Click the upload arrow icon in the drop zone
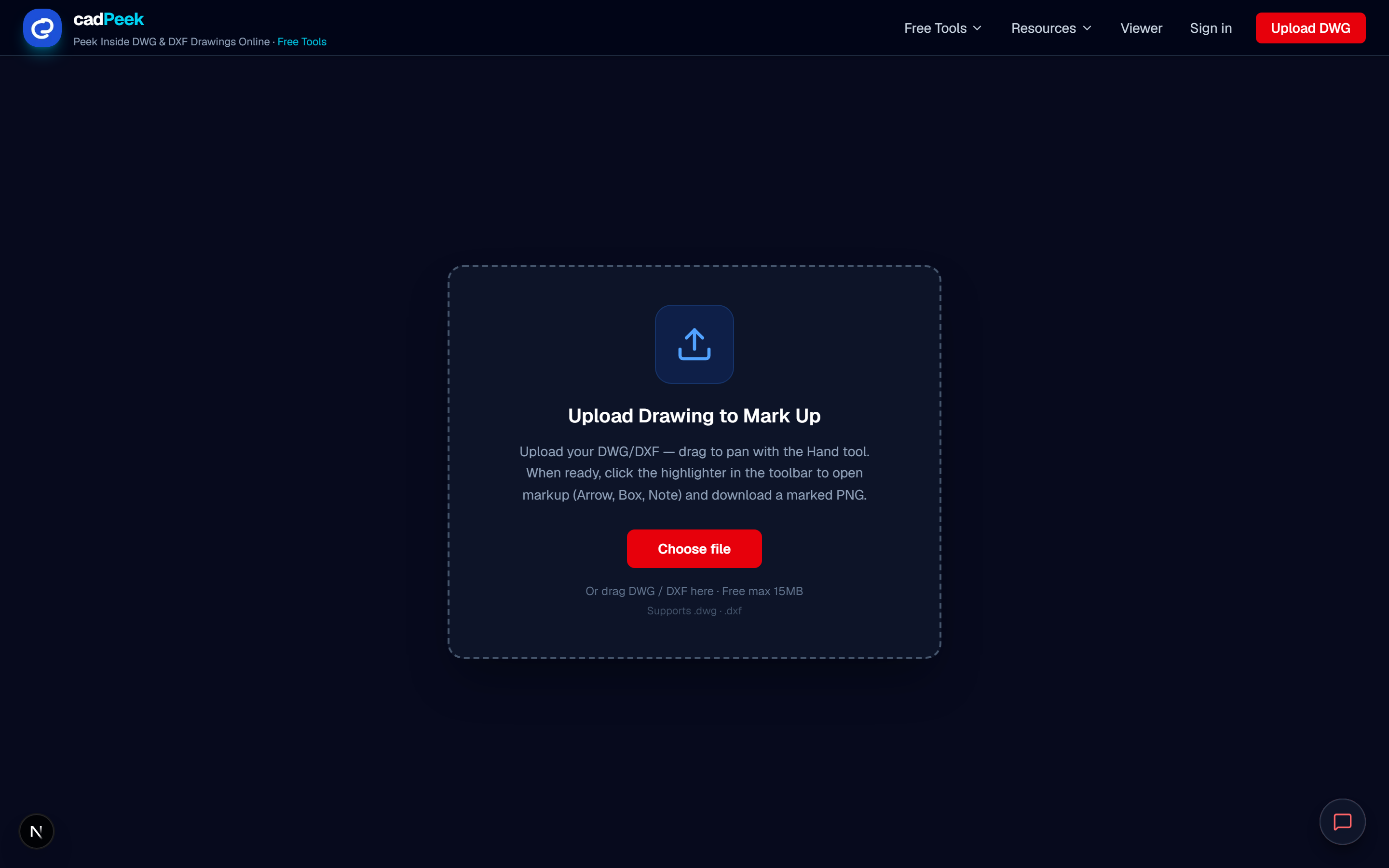This screenshot has height=868, width=1389. pos(694,344)
